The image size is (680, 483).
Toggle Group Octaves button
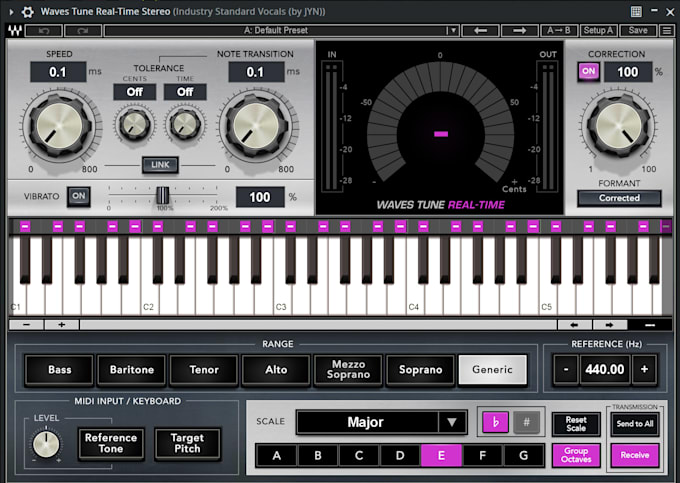pyautogui.click(x=576, y=455)
